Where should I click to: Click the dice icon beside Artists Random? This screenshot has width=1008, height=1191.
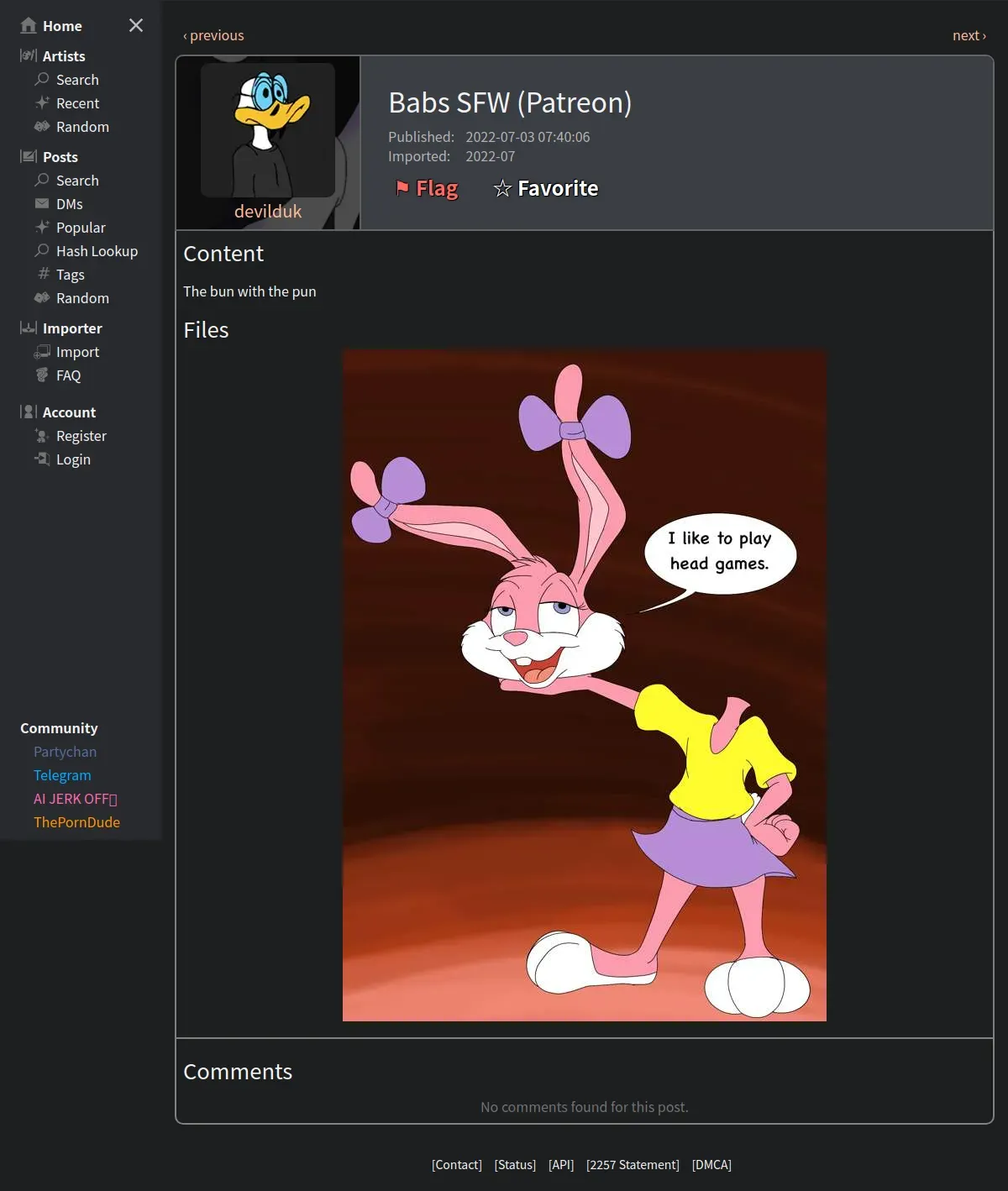(42, 126)
